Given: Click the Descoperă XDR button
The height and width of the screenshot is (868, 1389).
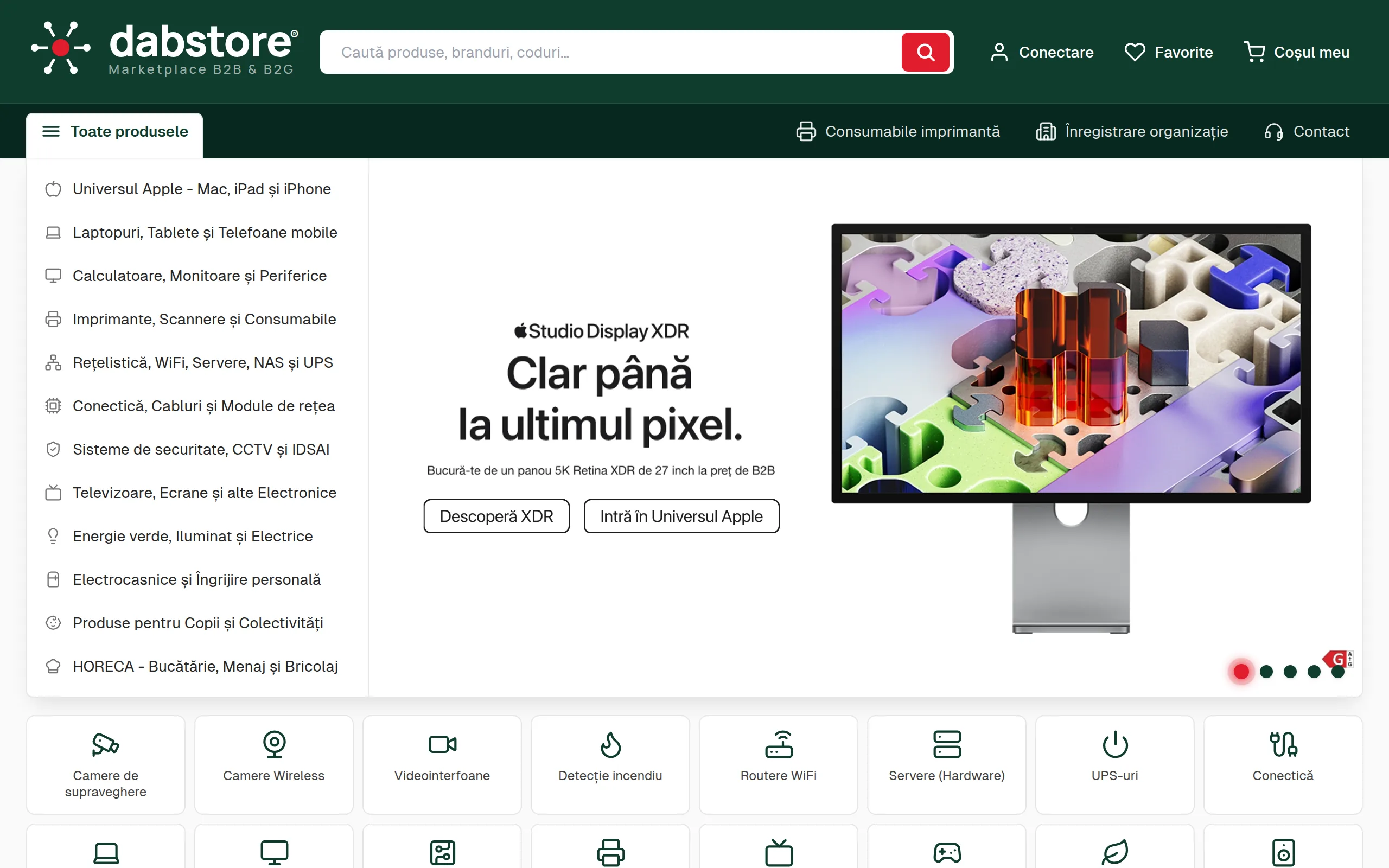Looking at the screenshot, I should [x=496, y=516].
